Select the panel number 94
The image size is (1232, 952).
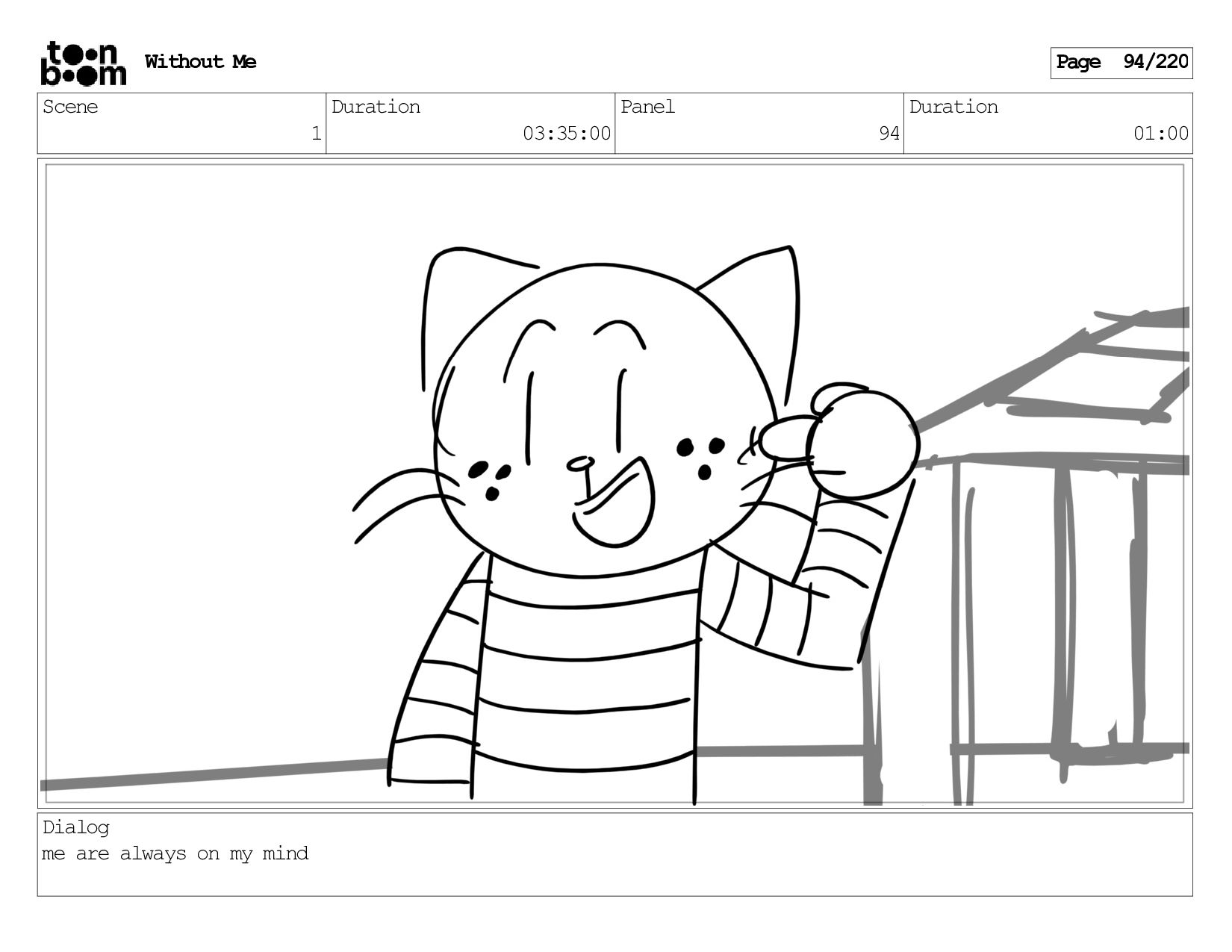(889, 134)
